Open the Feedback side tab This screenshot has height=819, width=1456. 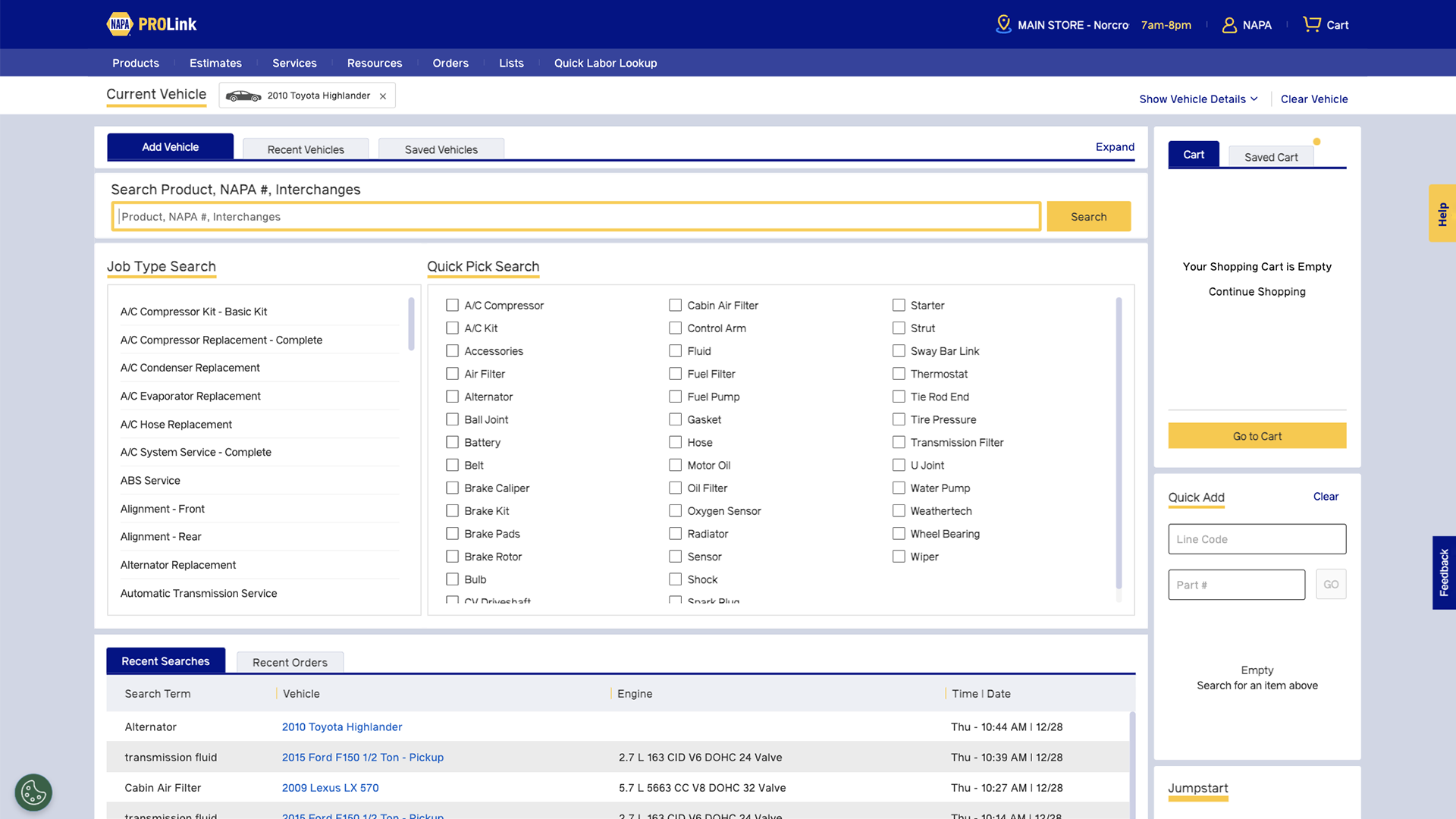click(x=1443, y=573)
